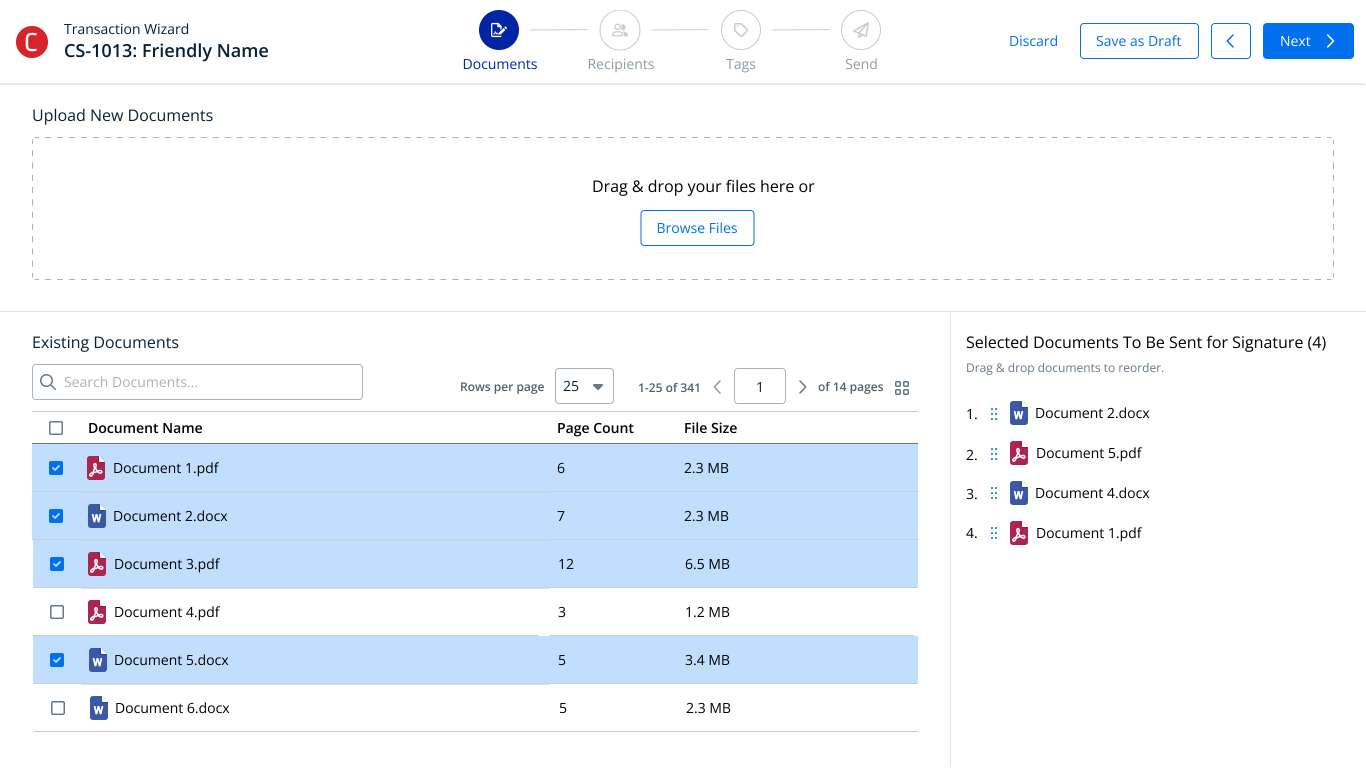Screen dimensions: 1366x768
Task: Sort by Document Name column header
Action: pyautogui.click(x=145, y=428)
